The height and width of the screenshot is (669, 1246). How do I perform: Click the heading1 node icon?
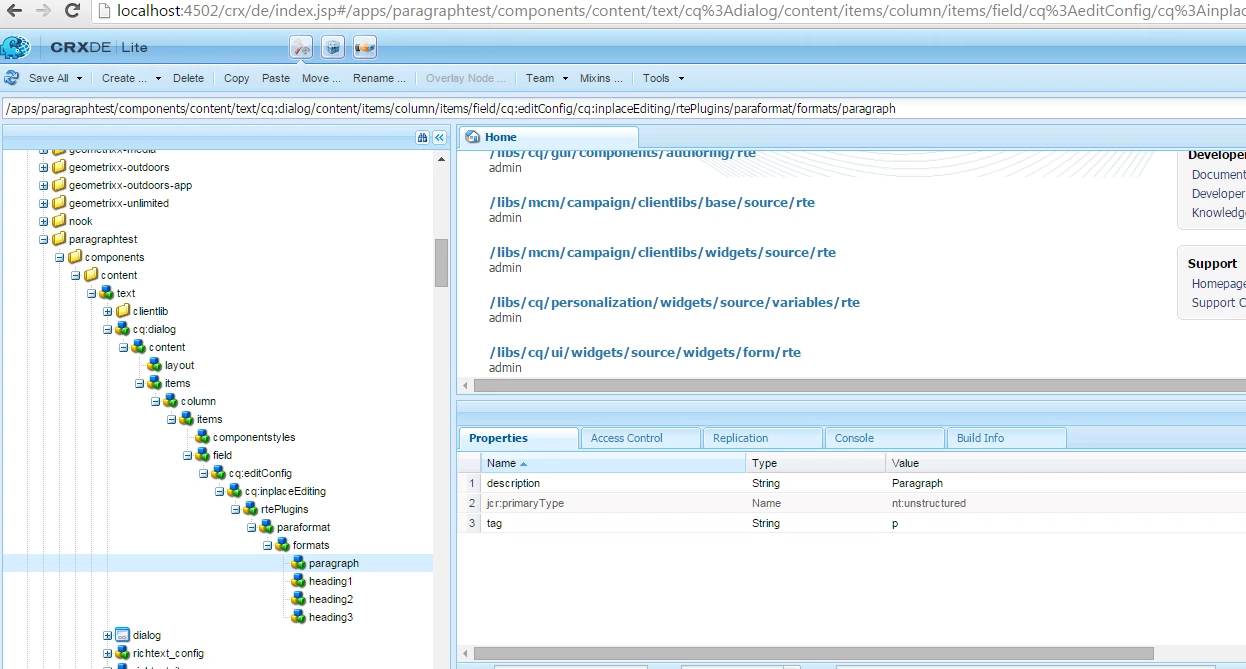click(298, 581)
